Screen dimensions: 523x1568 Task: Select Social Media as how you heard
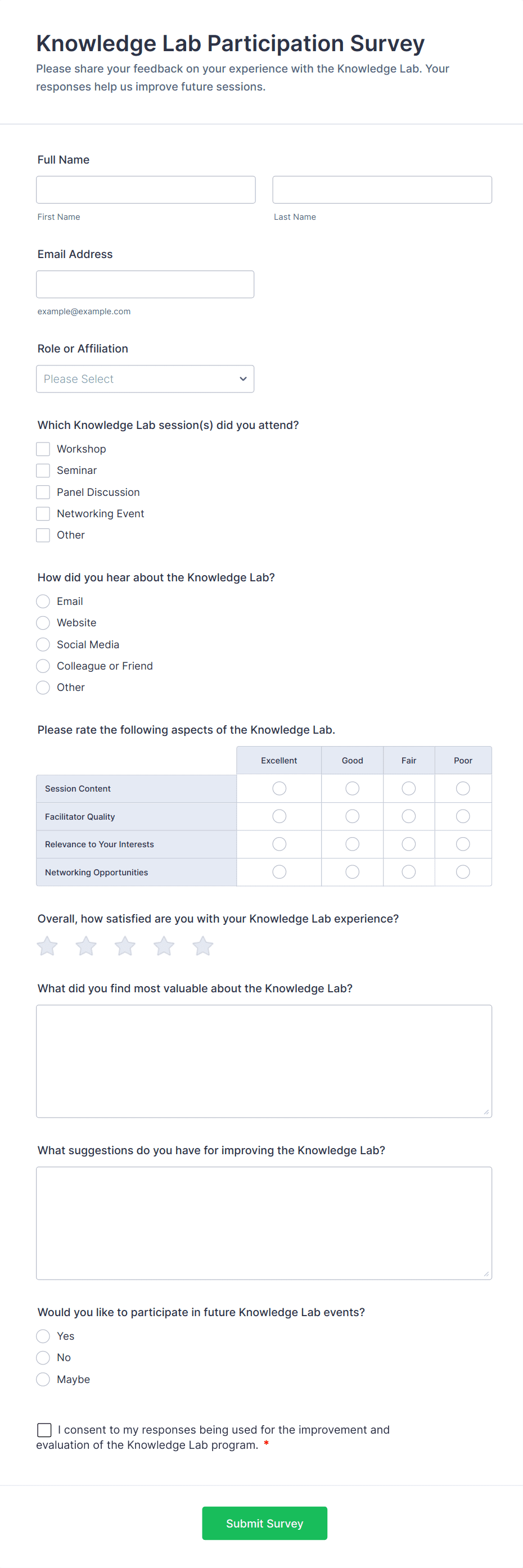(43, 644)
